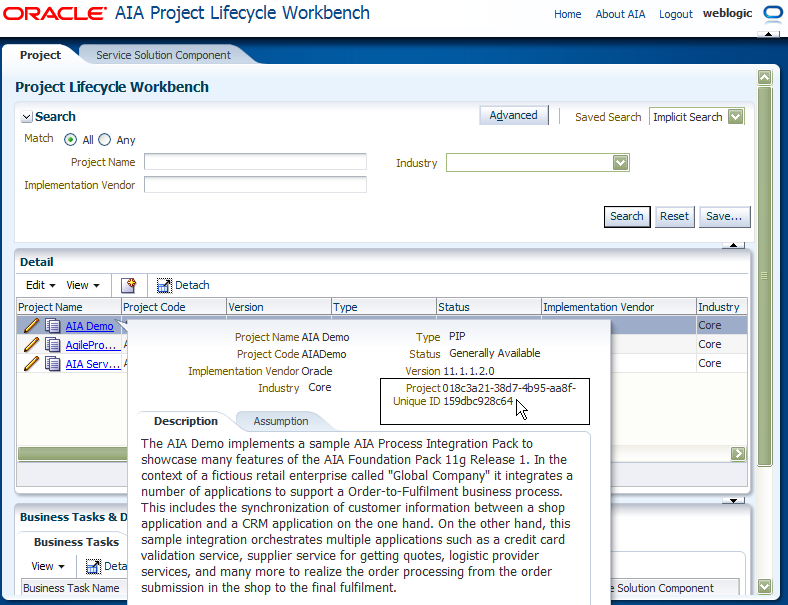Open the AgilePro project link
Viewport: 788px width, 605px height.
91,345
